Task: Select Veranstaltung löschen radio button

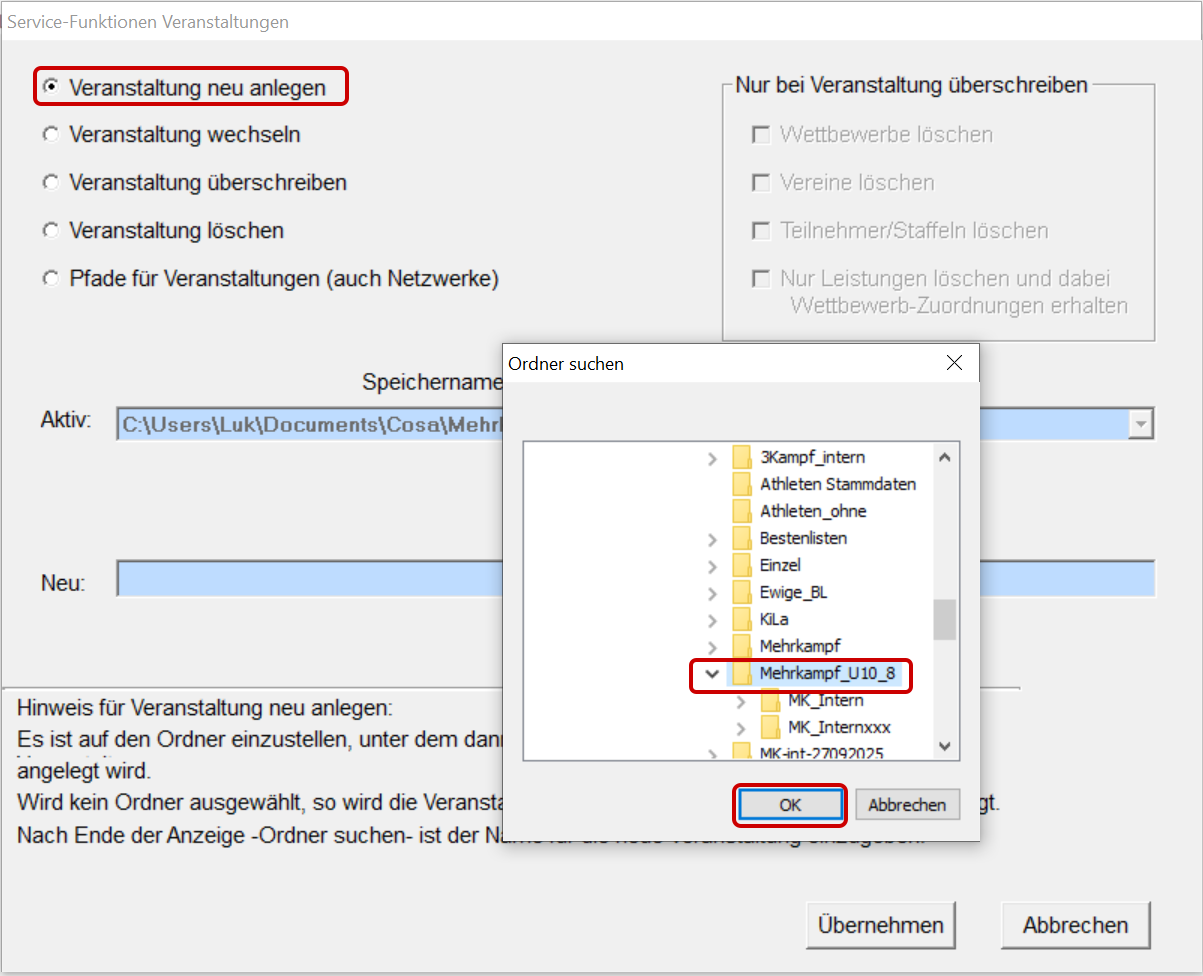Action: coord(50,230)
